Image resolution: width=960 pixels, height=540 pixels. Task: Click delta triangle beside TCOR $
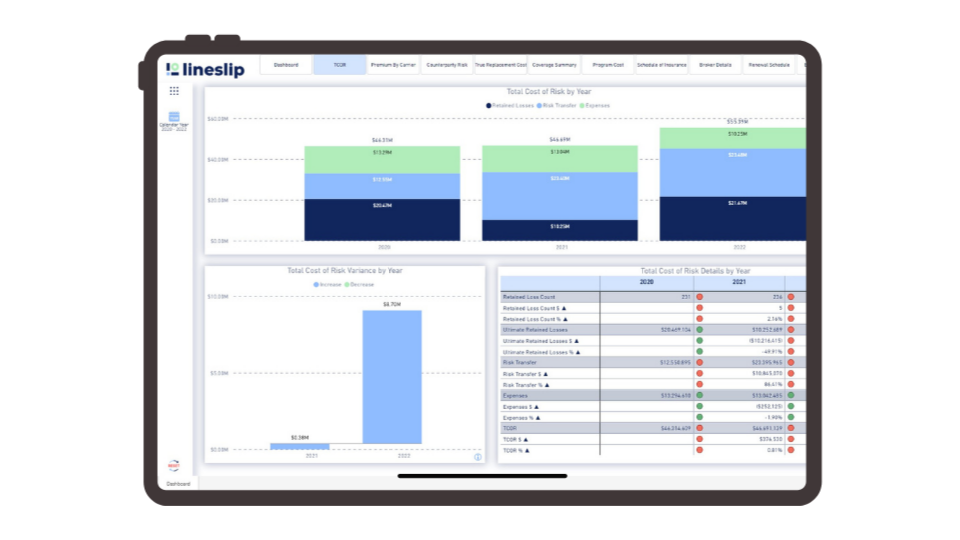525,440
